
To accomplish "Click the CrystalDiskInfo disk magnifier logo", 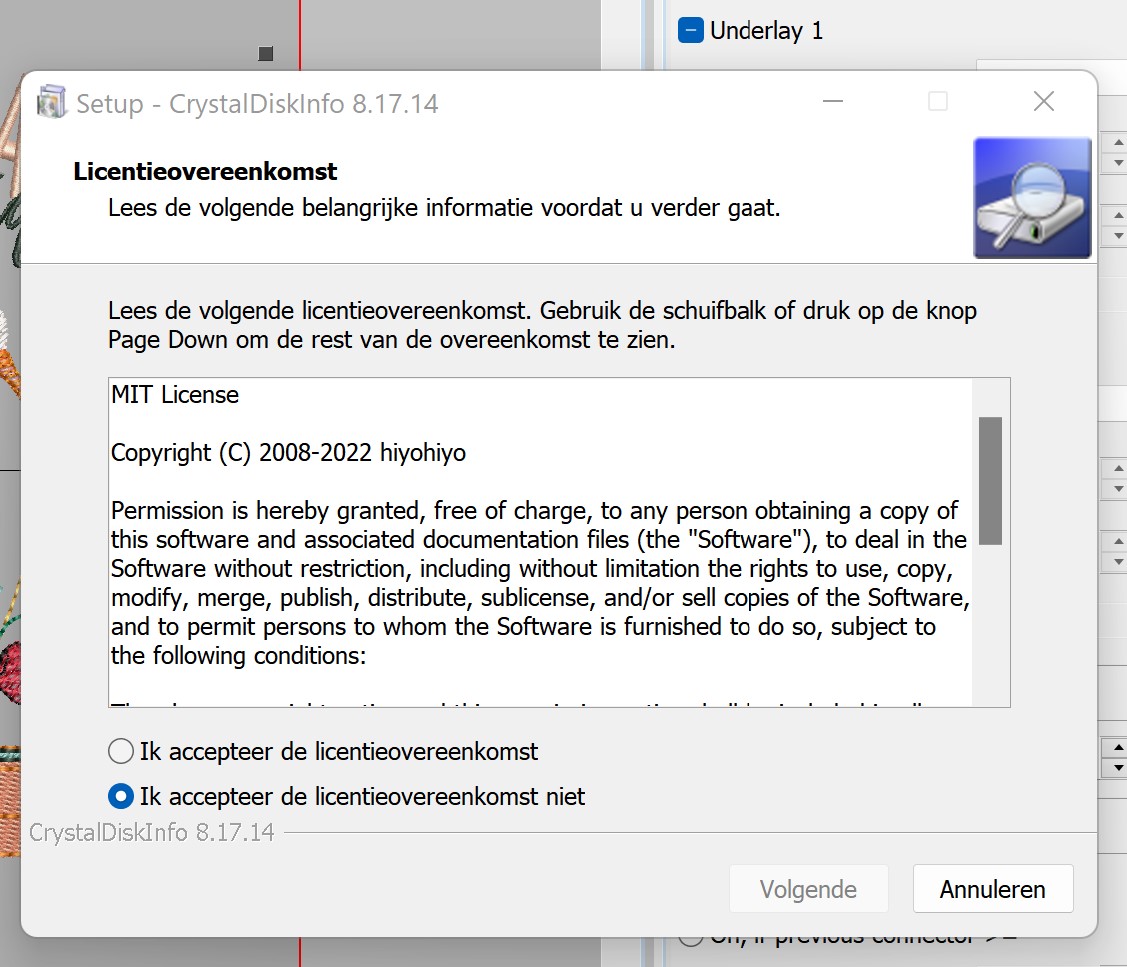I will click(x=1032, y=198).
